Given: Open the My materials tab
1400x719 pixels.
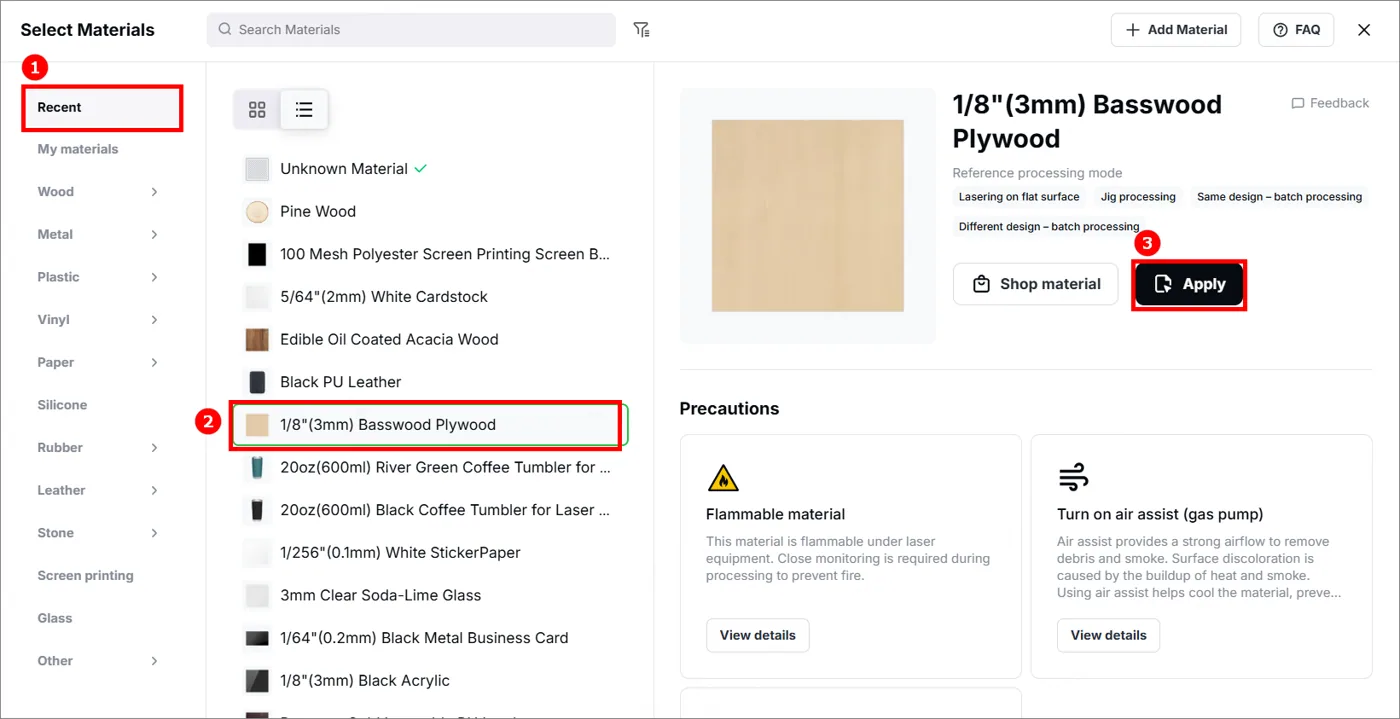Looking at the screenshot, I should (78, 150).
